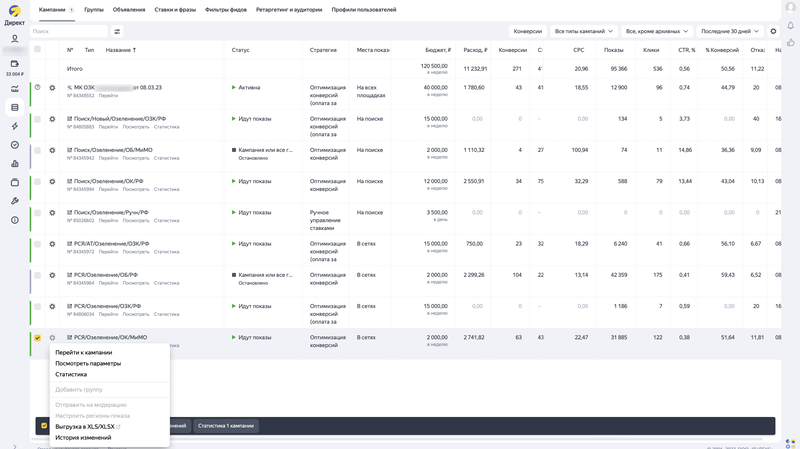This screenshot has width=800, height=449.
Task: Click Перейти link under МК ОЗК campaign
Action: [x=108, y=95]
